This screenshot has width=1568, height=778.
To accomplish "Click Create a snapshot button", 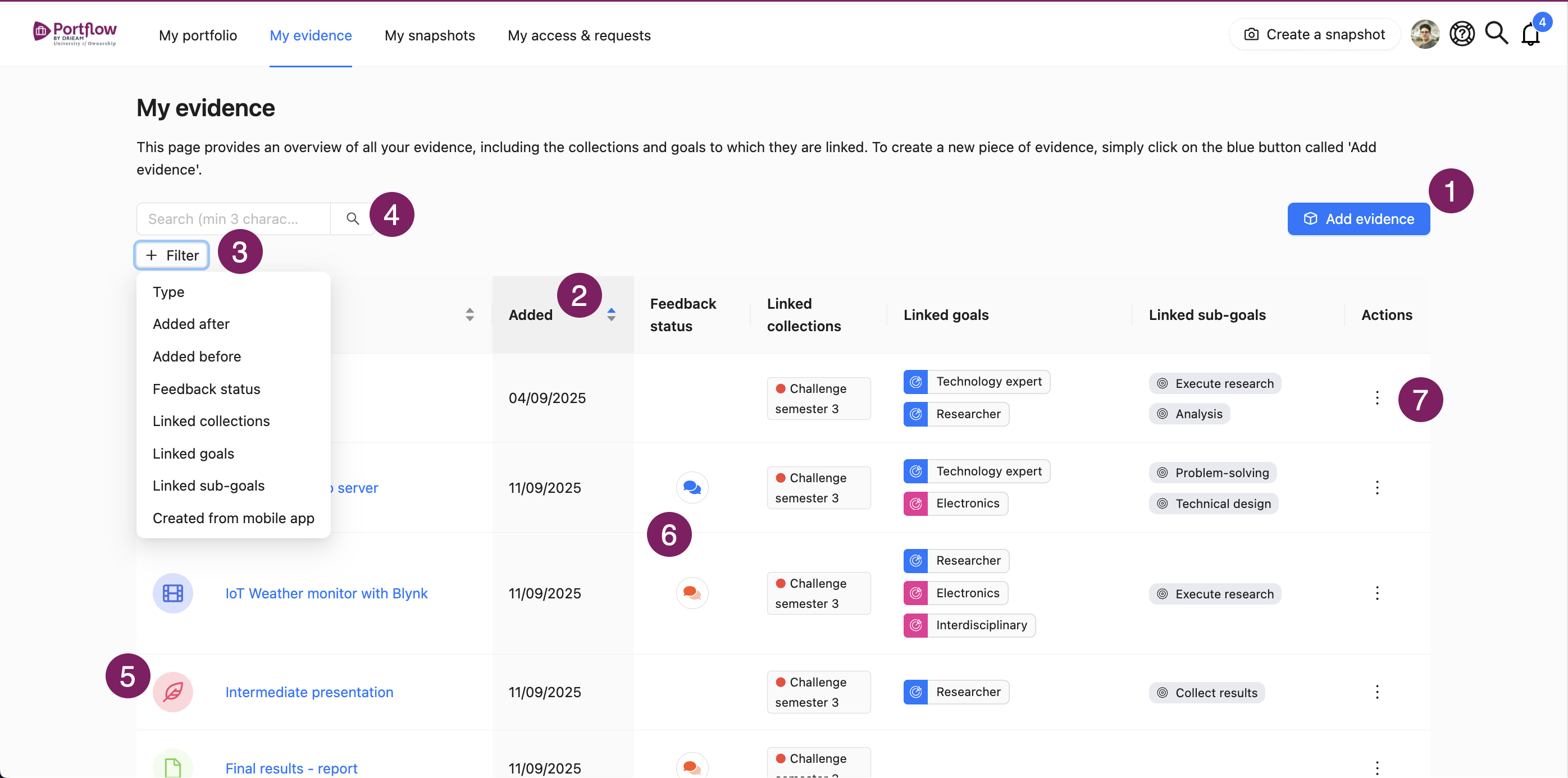I will [x=1314, y=34].
